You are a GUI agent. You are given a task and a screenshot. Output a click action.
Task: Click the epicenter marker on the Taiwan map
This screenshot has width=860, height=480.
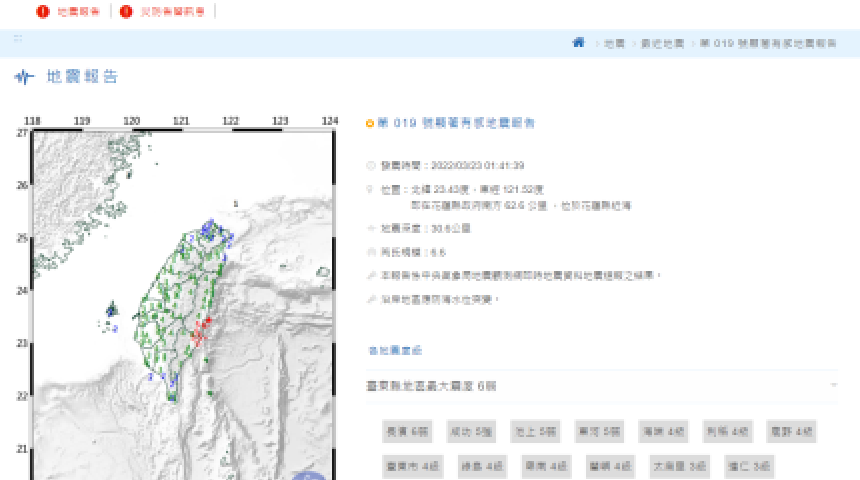(x=207, y=321)
